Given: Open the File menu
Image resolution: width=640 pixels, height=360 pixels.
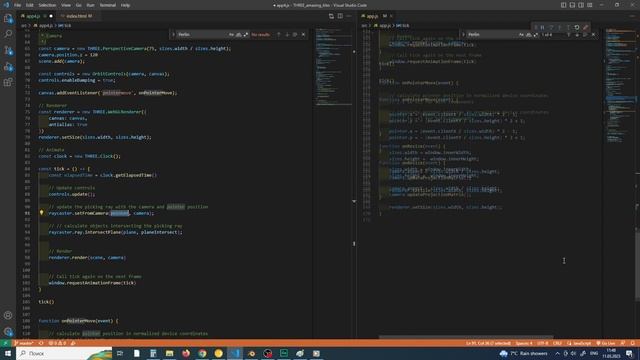Looking at the screenshot, I should pos(18,5).
